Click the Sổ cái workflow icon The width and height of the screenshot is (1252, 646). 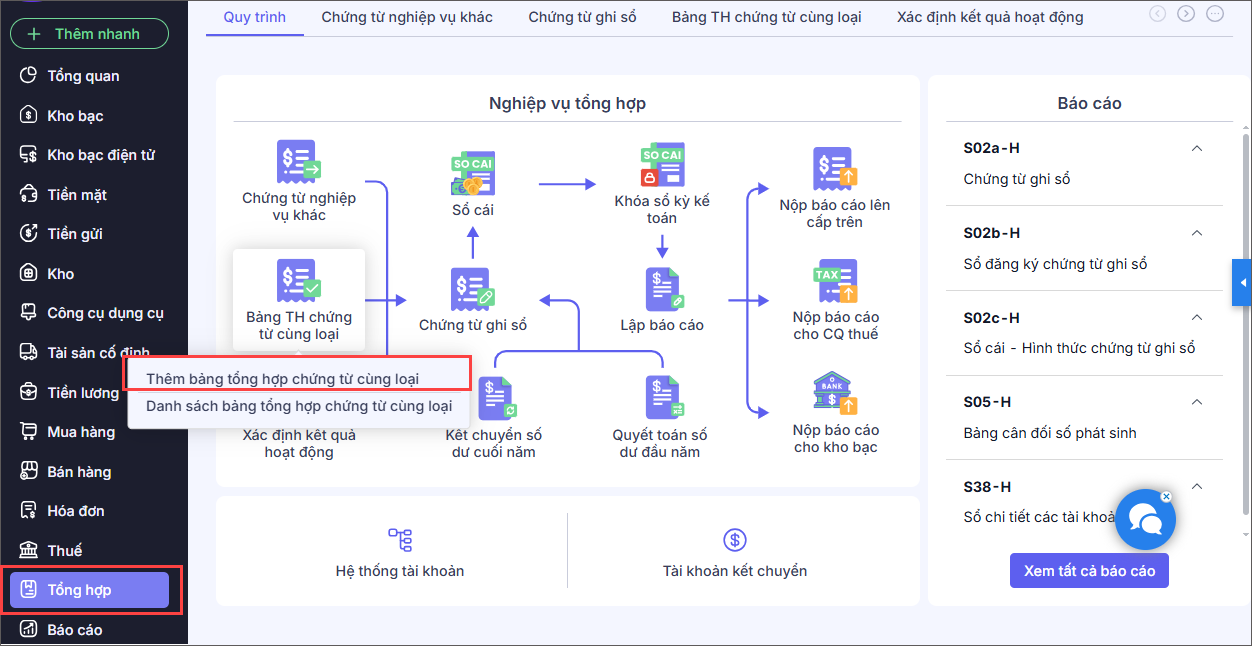(473, 173)
